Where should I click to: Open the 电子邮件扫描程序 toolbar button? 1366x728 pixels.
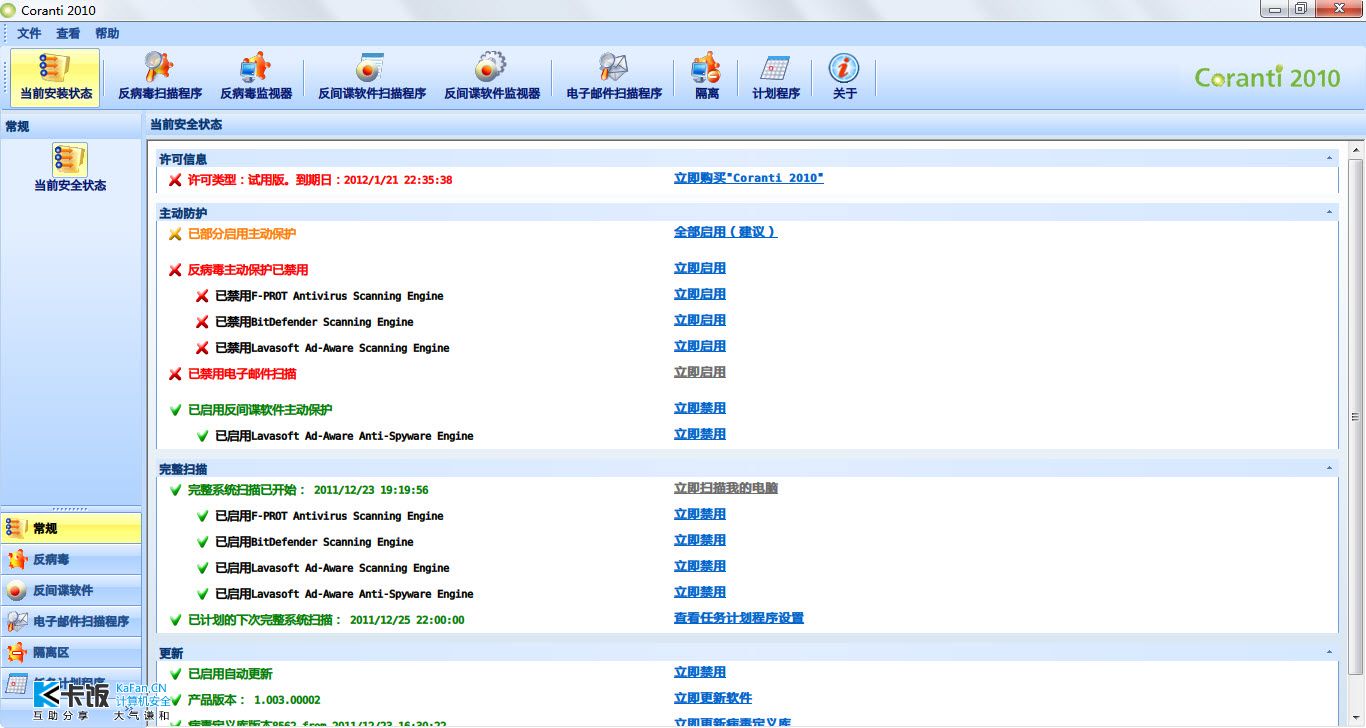[614, 77]
